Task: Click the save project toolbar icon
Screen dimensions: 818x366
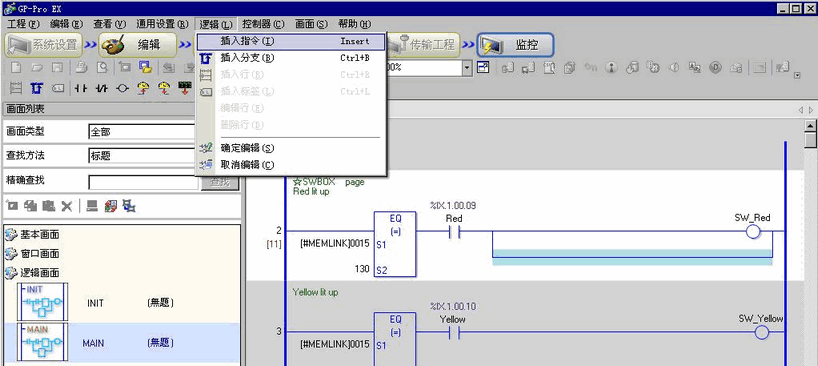Action: pos(57,67)
